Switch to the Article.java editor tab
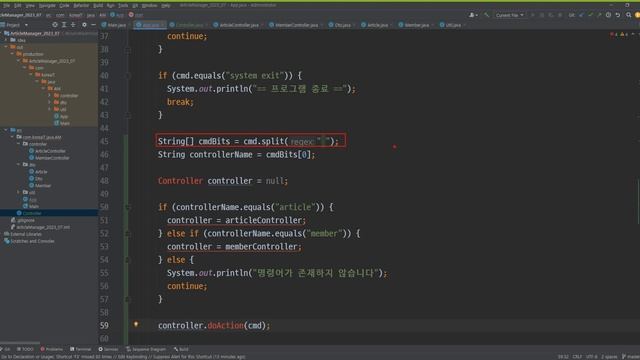This screenshot has width=640, height=360. [x=375, y=25]
